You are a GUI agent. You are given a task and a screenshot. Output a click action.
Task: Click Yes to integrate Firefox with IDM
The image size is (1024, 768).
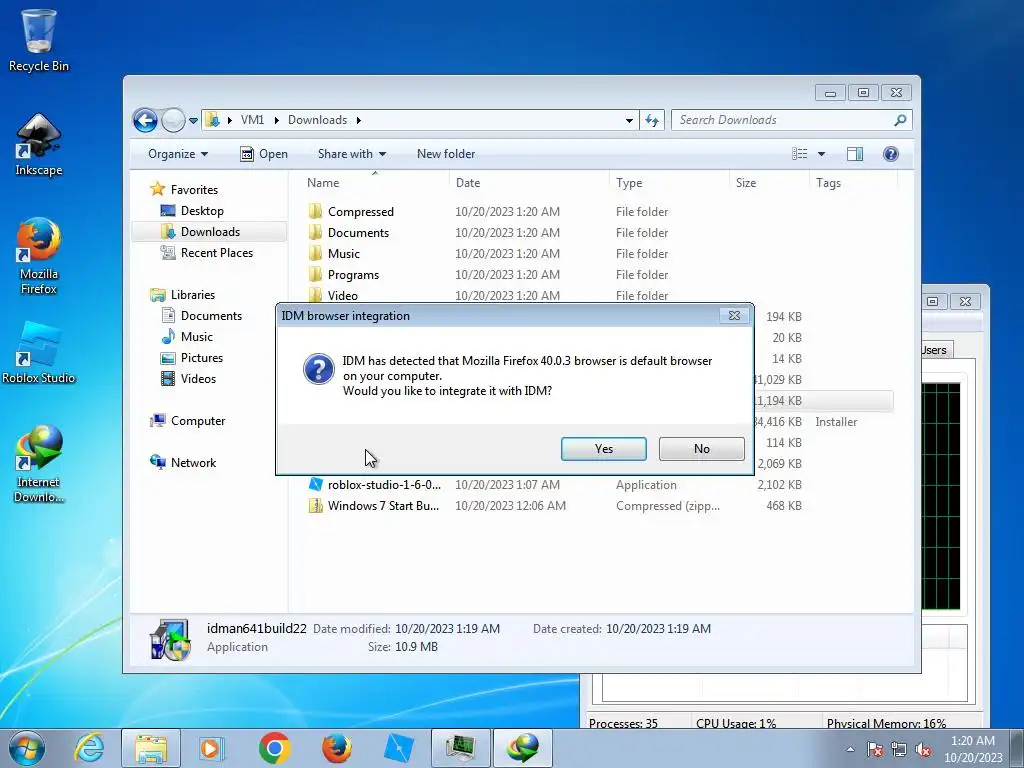coord(603,449)
